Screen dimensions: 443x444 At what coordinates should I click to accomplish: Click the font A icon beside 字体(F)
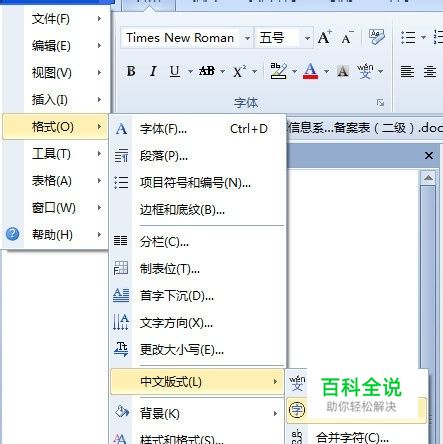point(121,129)
